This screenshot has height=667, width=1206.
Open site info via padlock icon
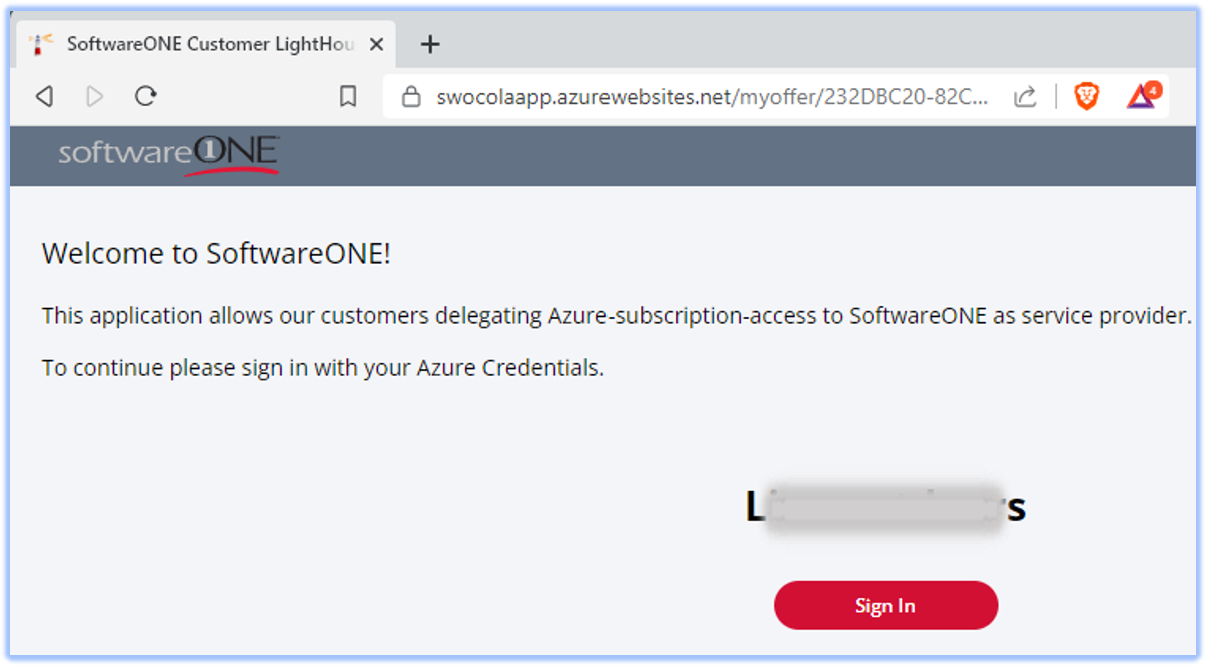click(x=409, y=97)
